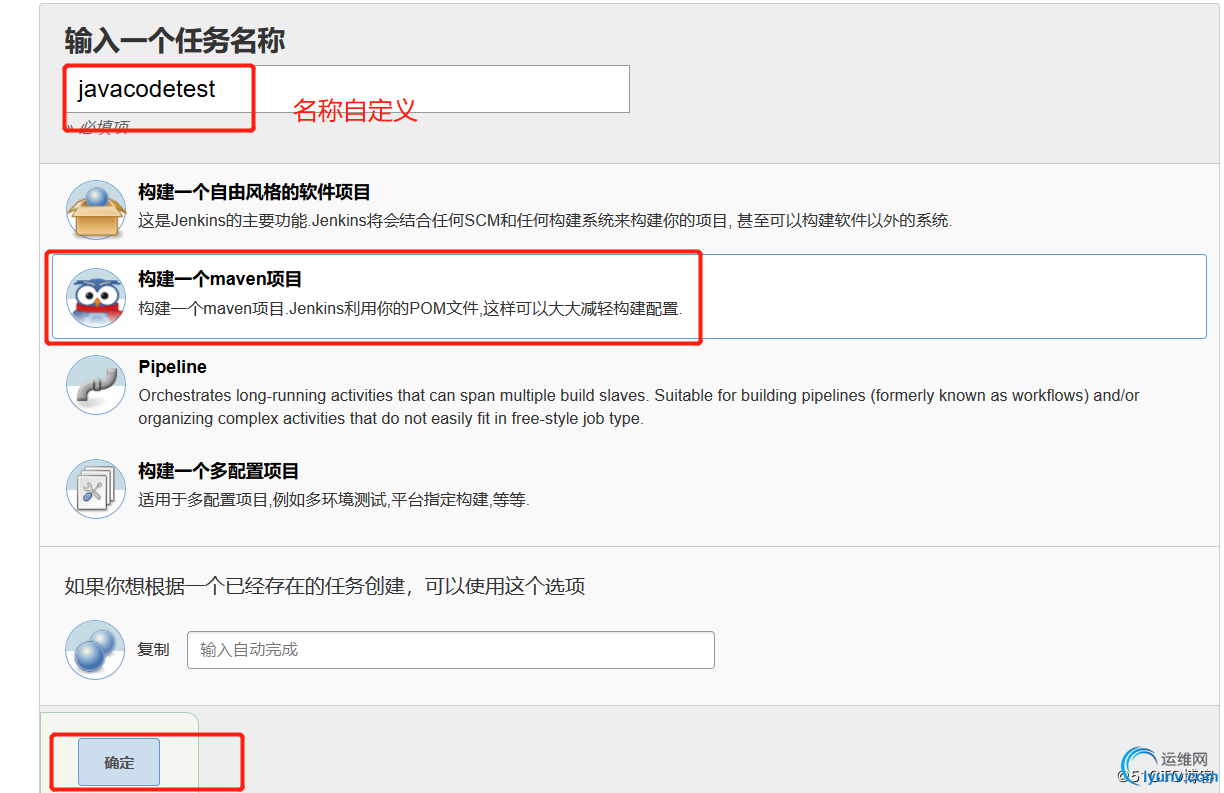Click the multi-config description 适用于多配置项目

tap(333, 500)
